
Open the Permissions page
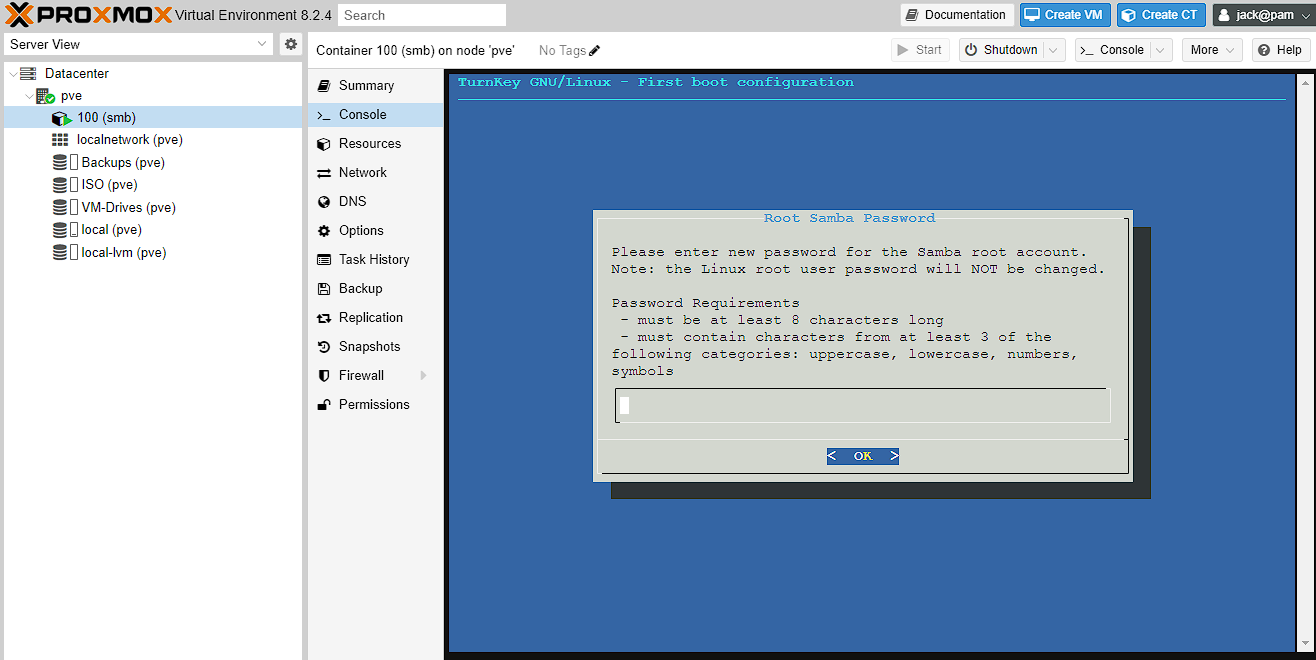click(373, 404)
